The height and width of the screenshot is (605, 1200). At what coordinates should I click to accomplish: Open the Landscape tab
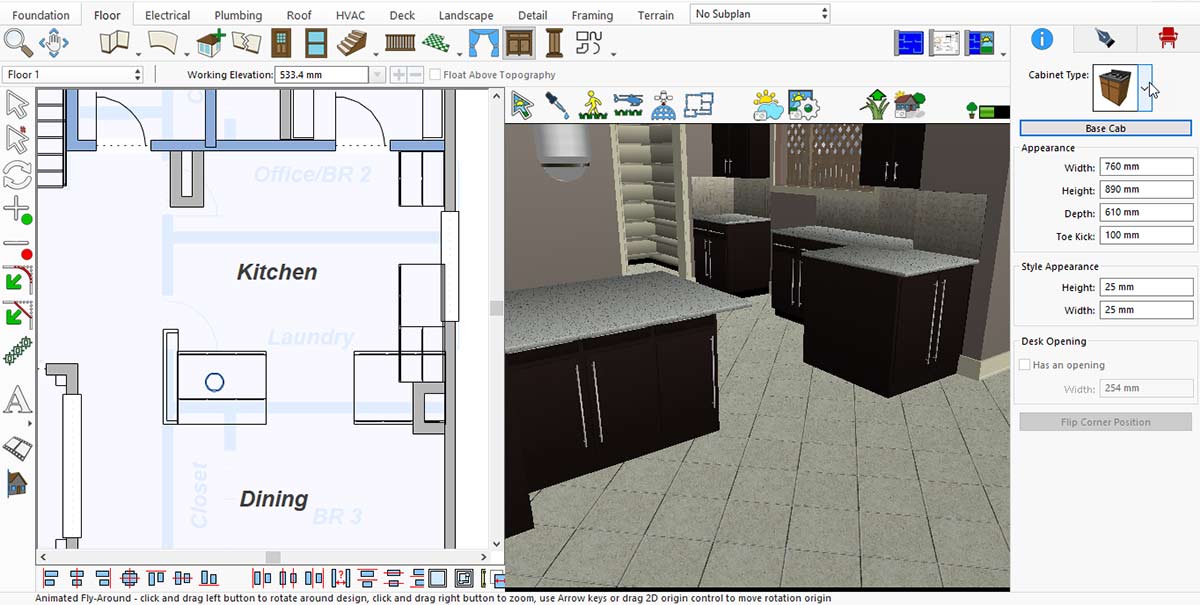(x=466, y=15)
